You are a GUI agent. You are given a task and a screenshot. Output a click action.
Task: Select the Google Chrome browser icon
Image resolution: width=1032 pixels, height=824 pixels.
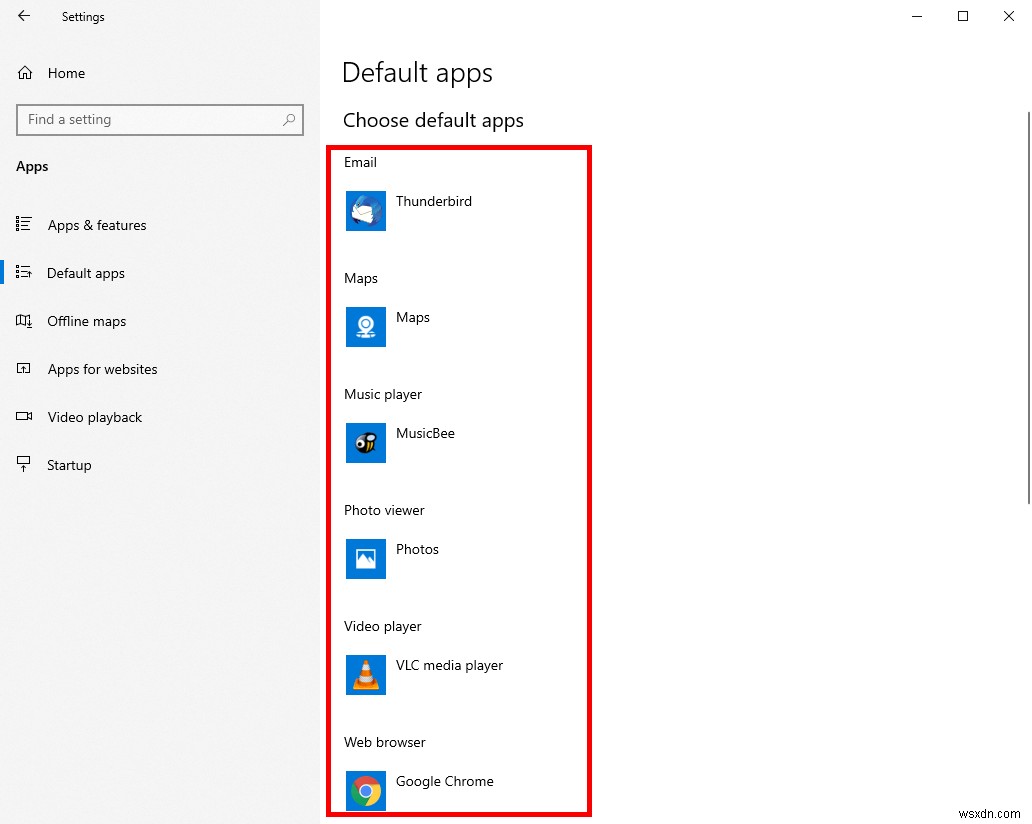(x=365, y=791)
